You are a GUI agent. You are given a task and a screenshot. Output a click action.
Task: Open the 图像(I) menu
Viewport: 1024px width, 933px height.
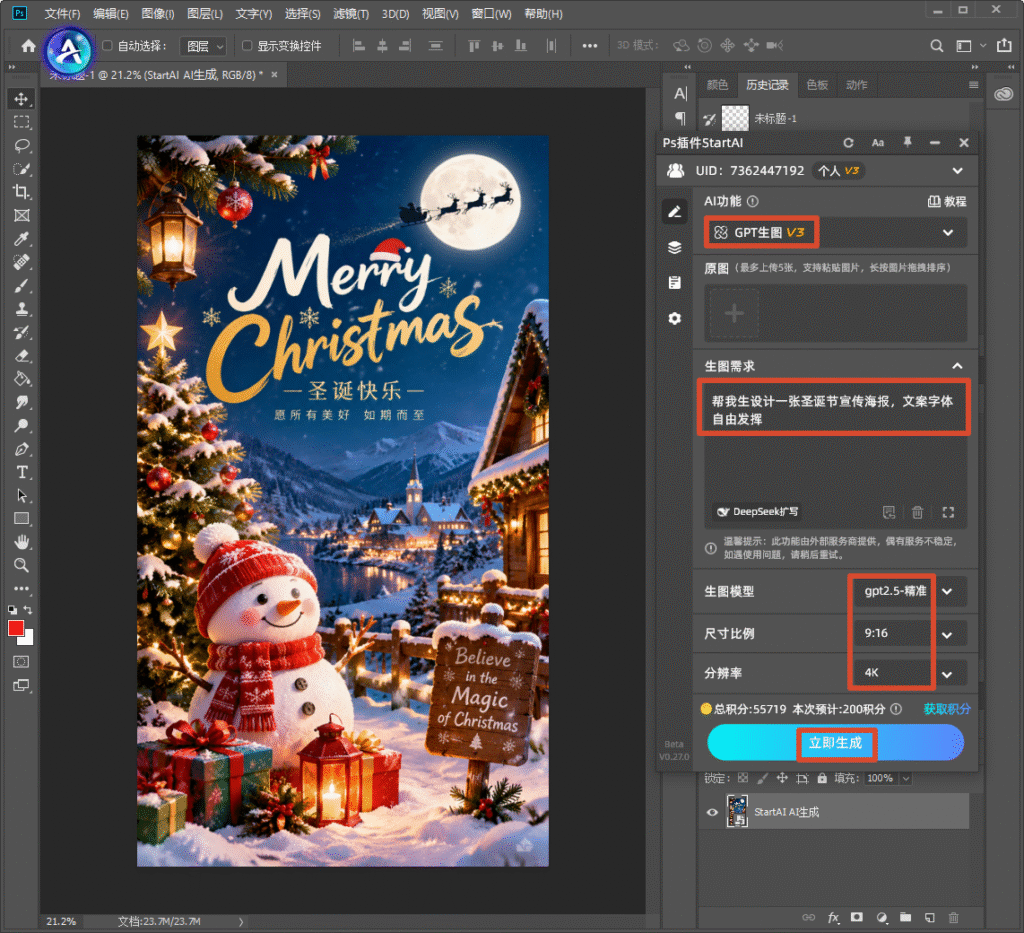[157, 14]
